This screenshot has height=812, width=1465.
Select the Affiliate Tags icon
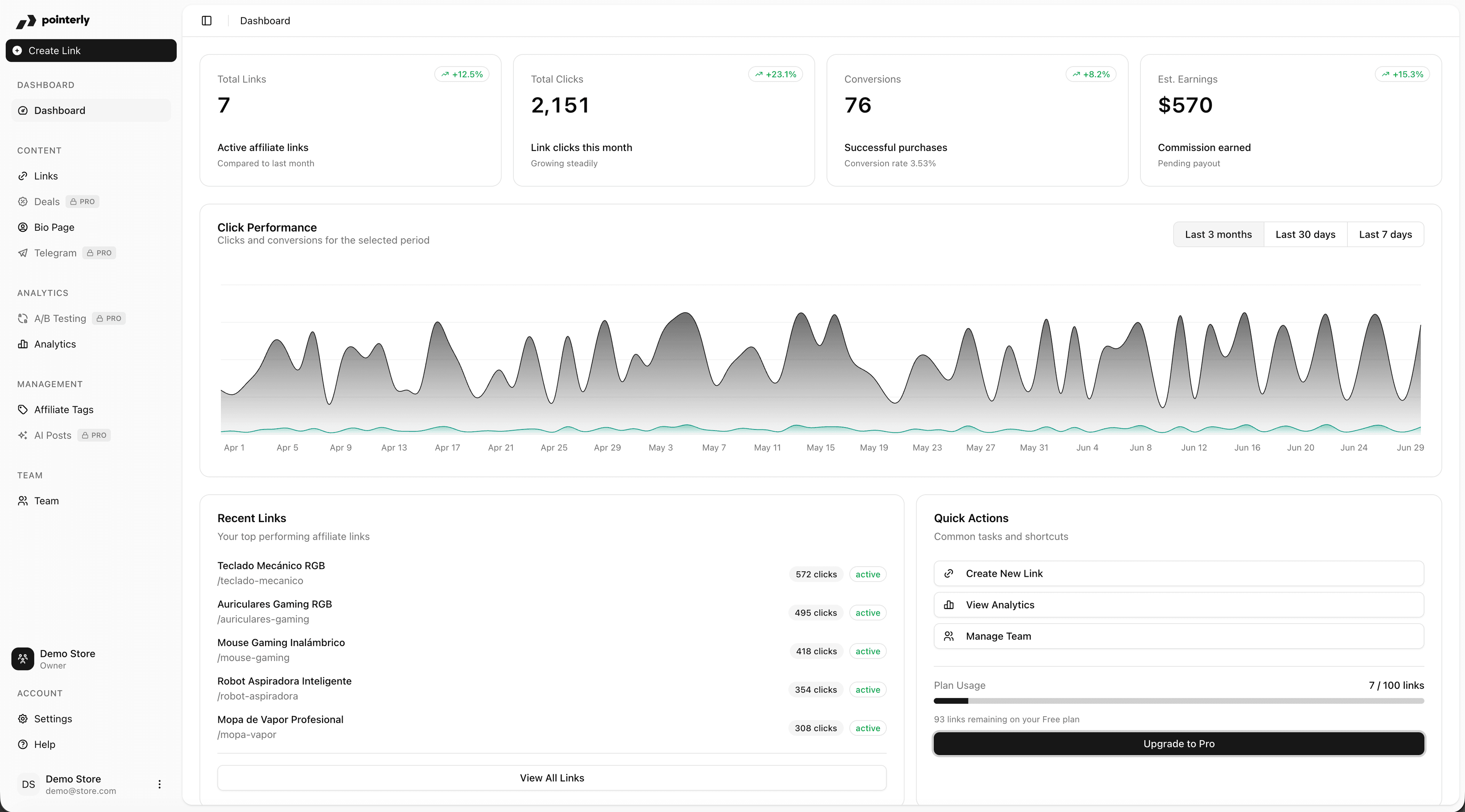click(x=23, y=409)
